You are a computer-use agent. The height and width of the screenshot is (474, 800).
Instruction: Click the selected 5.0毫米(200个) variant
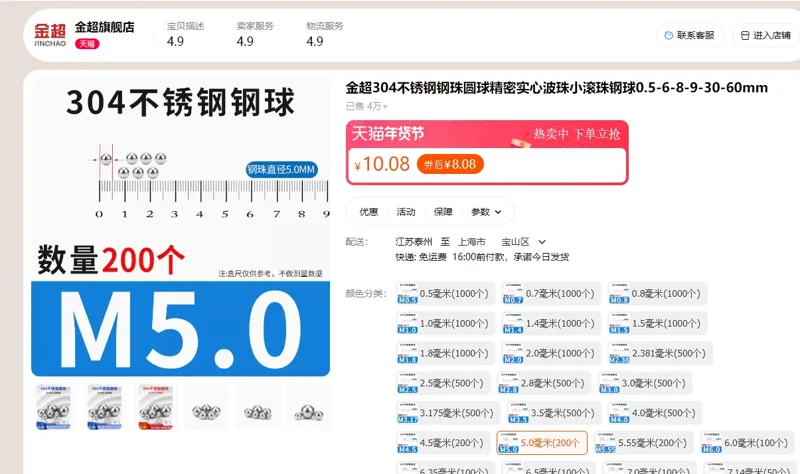tap(542, 443)
